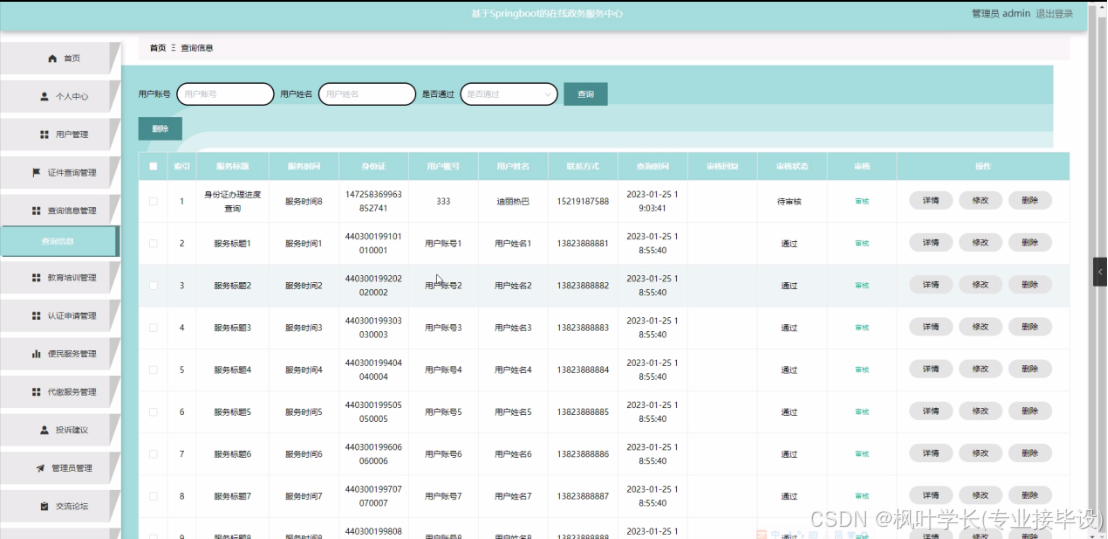Check the box for row 服务标题6
This screenshot has width=1108, height=539.
[x=153, y=454]
